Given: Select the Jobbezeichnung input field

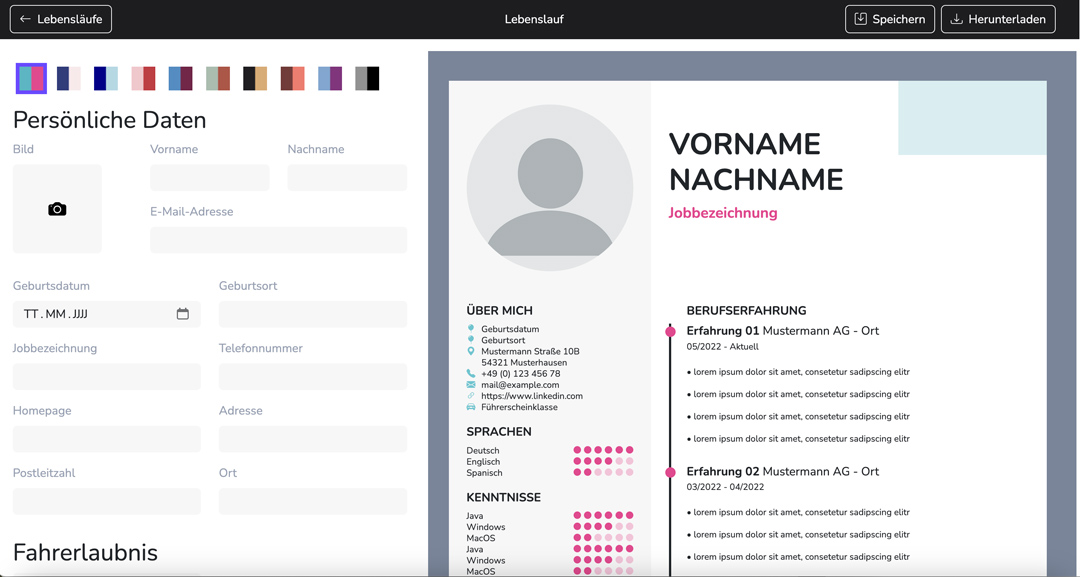Looking at the screenshot, I should 107,377.
